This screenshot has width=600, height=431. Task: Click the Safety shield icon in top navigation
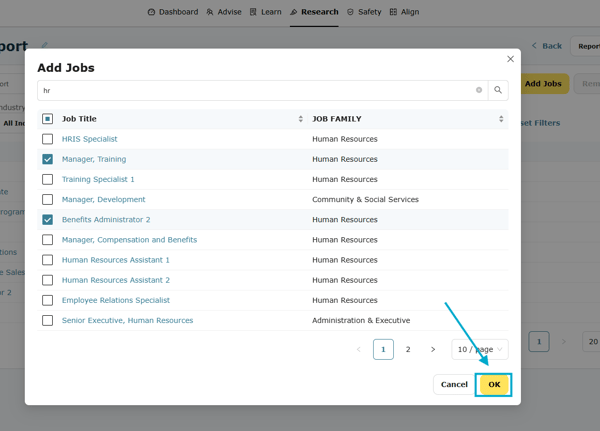pyautogui.click(x=350, y=12)
